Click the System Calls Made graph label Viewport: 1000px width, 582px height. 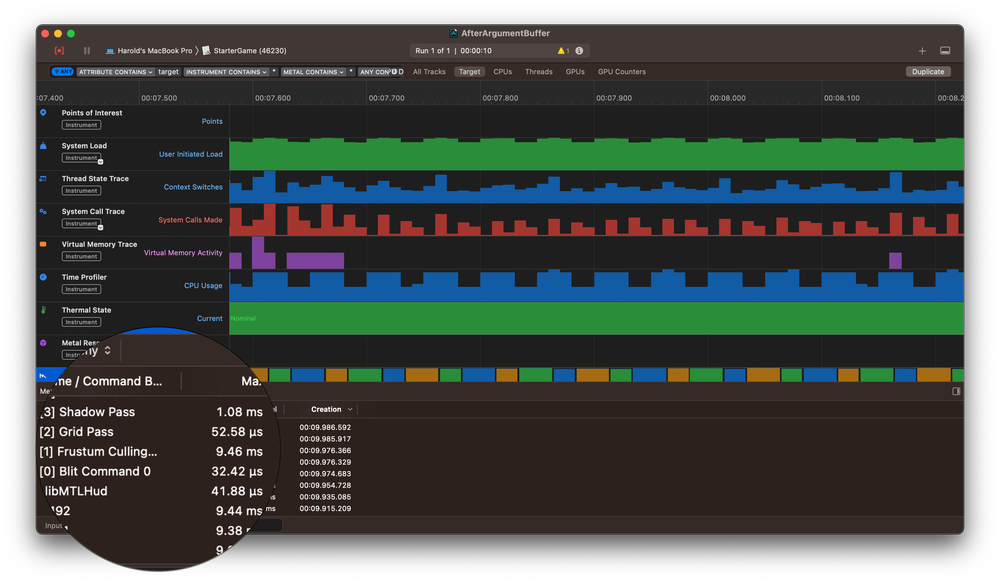tap(190, 220)
